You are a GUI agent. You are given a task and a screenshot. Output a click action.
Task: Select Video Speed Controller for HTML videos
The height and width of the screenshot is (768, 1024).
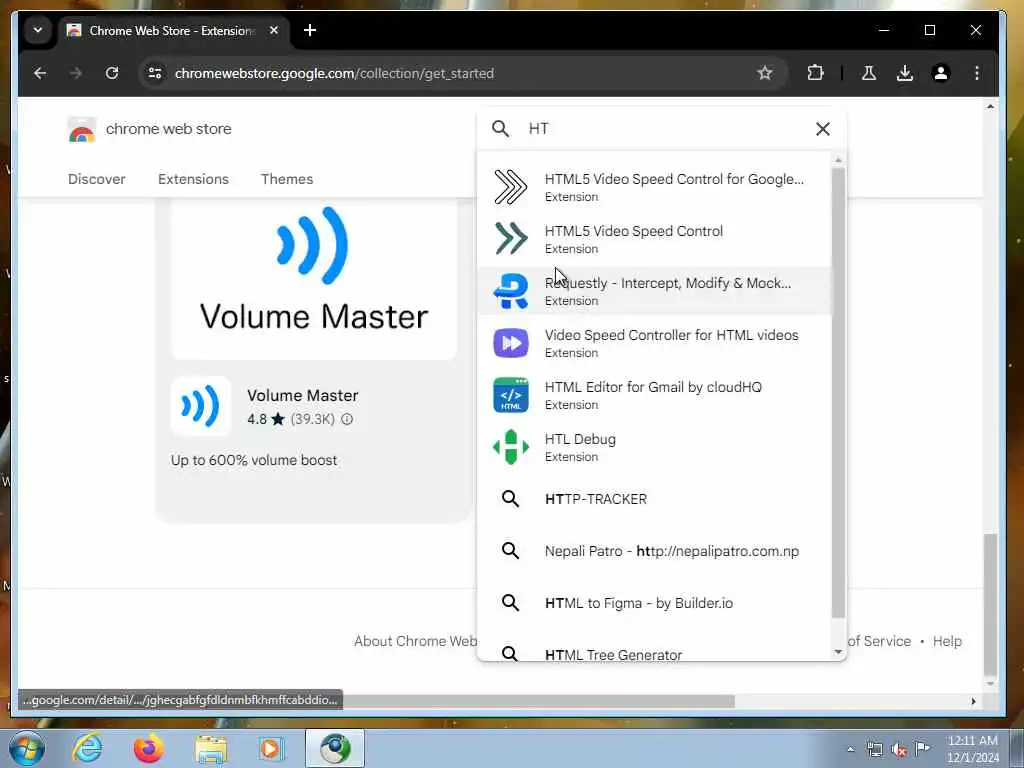[x=654, y=343]
